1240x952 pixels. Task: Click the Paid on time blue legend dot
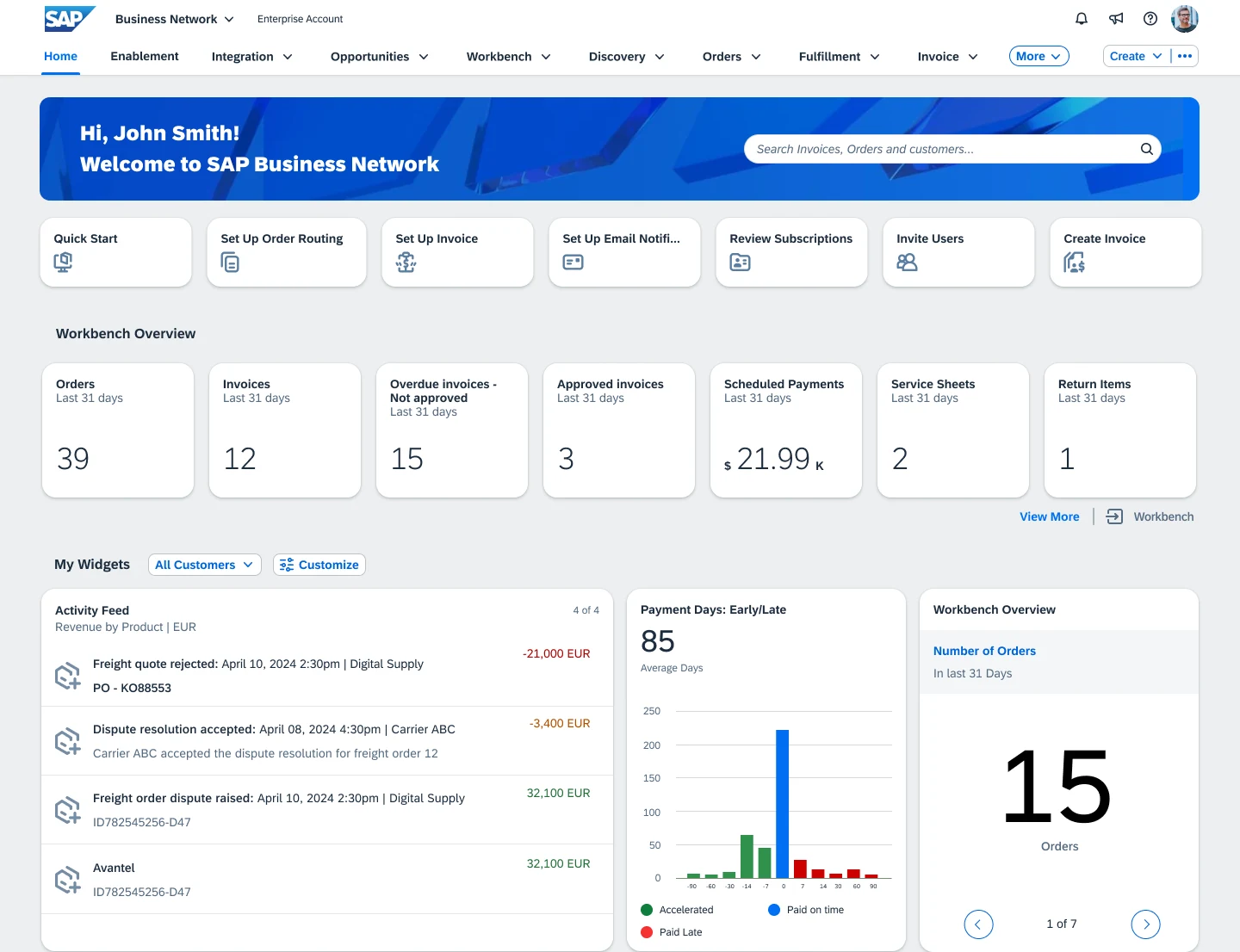coord(774,910)
